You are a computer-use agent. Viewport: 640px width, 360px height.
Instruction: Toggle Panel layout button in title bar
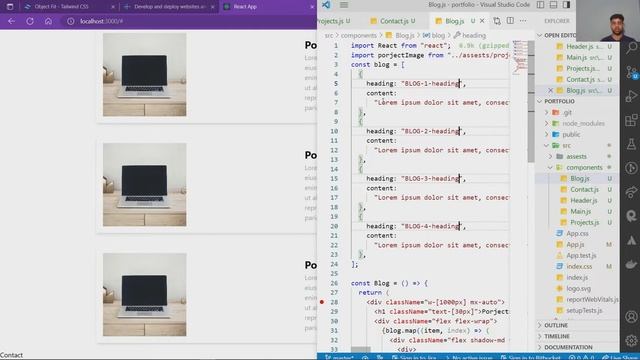click(x=553, y=5)
